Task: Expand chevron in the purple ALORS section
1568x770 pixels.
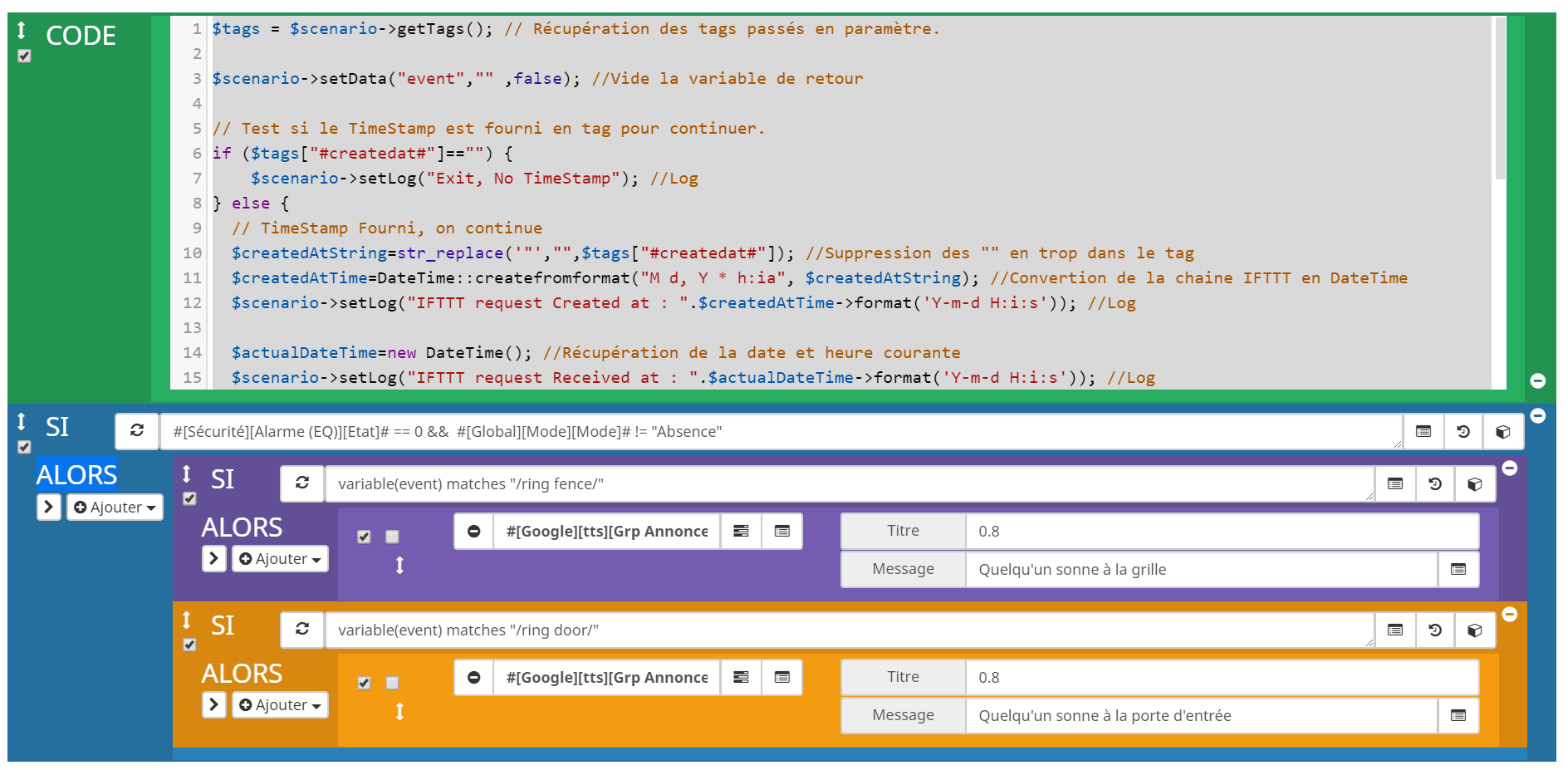Action: click(x=214, y=559)
